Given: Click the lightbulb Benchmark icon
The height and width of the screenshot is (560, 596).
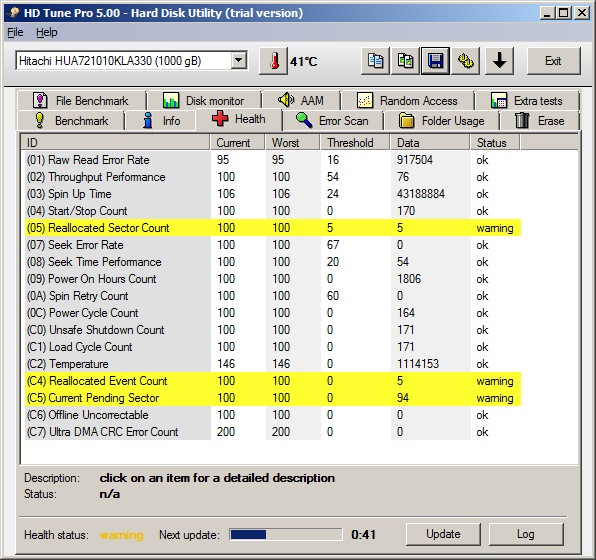Looking at the screenshot, I should 40,121.
